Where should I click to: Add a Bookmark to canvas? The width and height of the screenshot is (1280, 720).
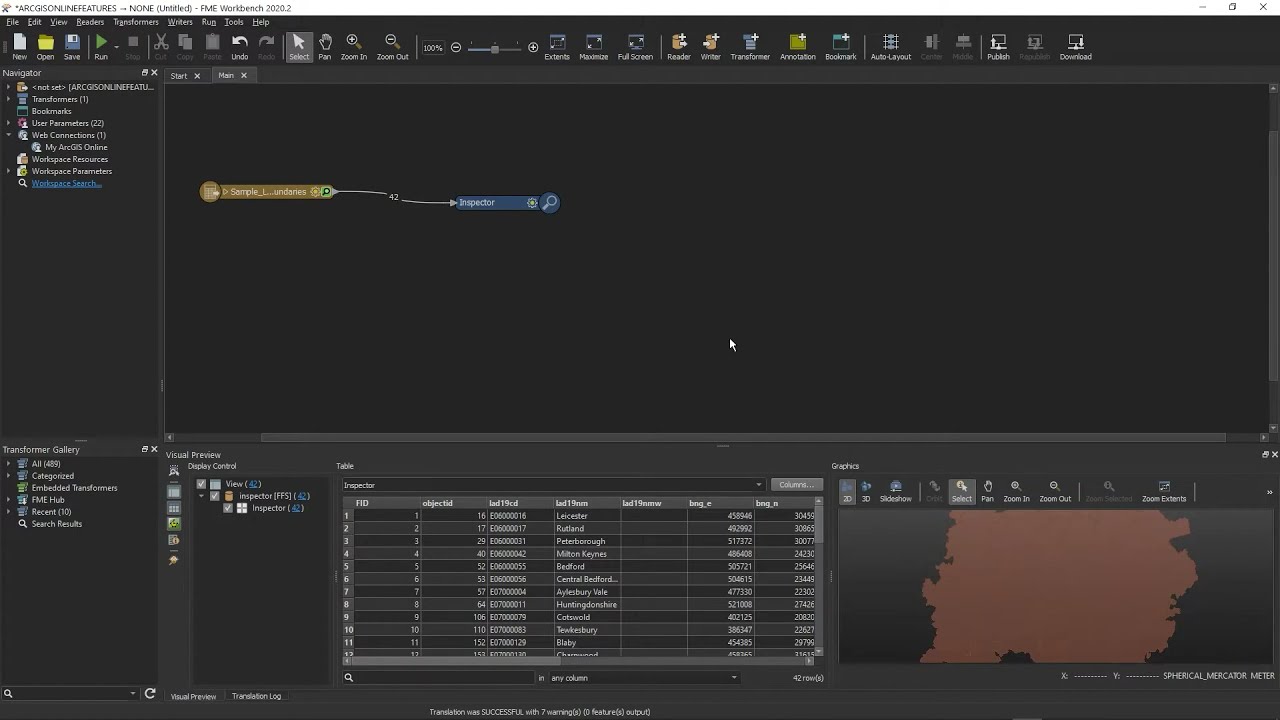tap(841, 46)
